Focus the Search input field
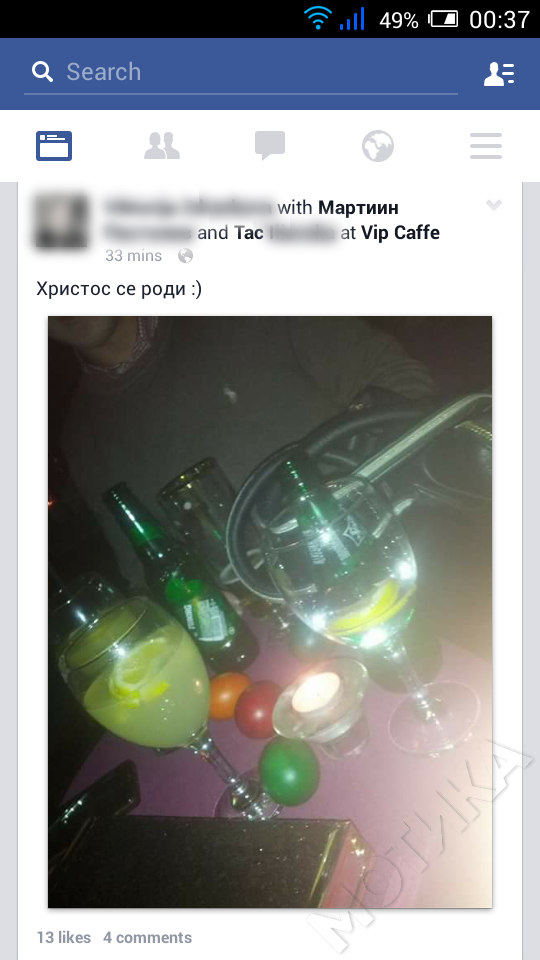Image resolution: width=540 pixels, height=960 pixels. 241,72
